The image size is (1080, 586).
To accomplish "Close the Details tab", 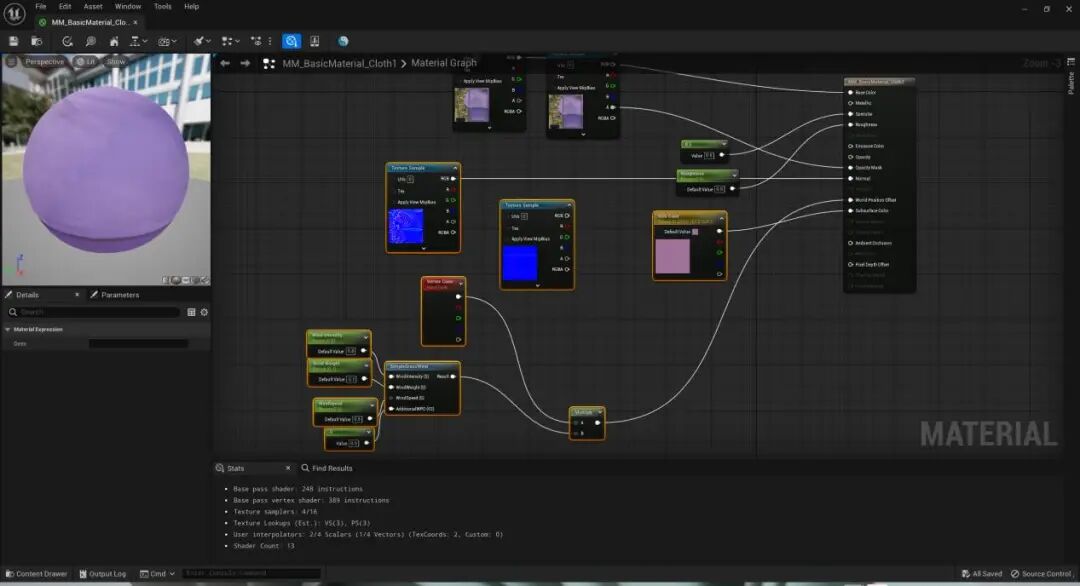I will pos(77,295).
